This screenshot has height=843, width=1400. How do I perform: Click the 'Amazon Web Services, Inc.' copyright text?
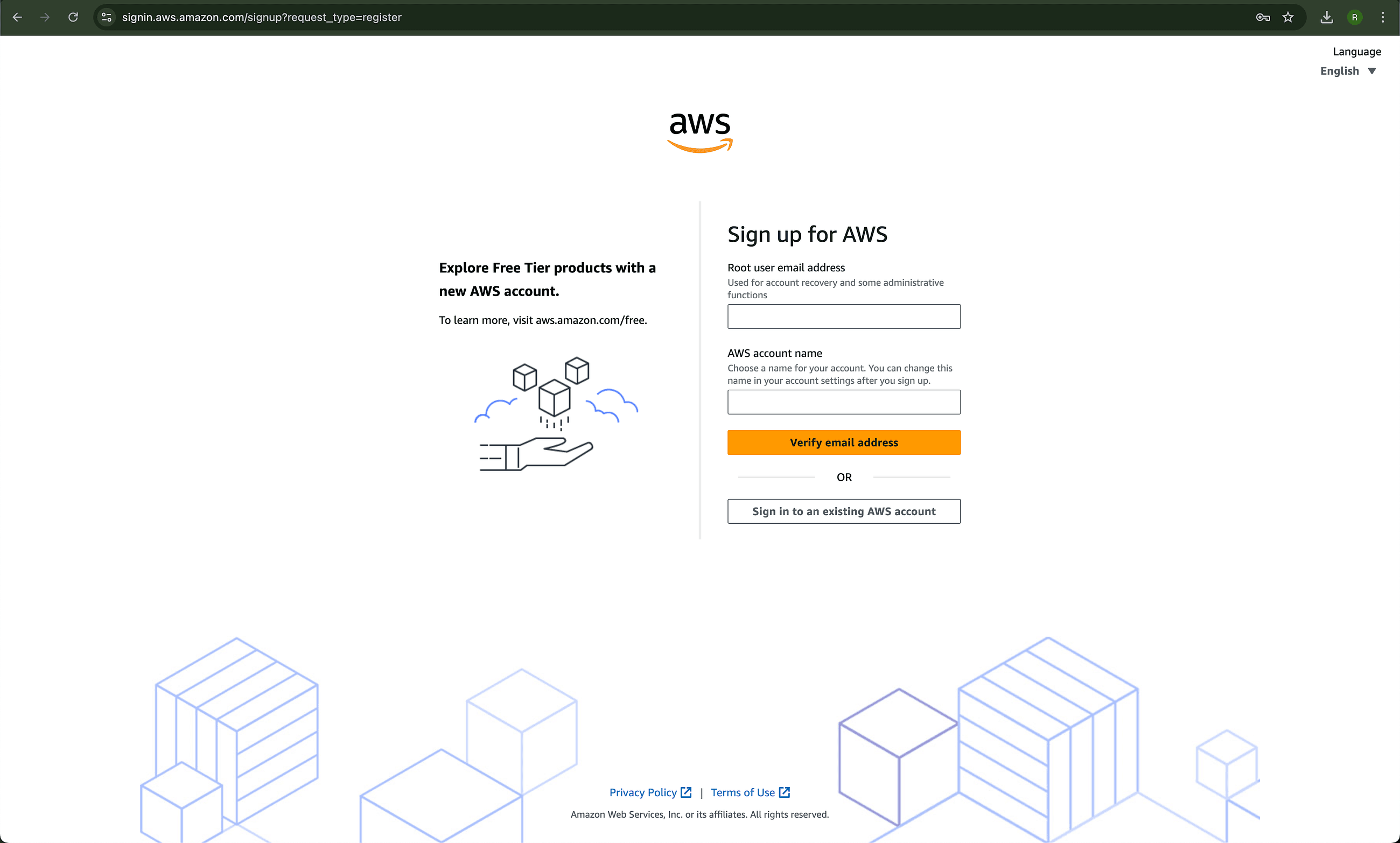click(699, 814)
